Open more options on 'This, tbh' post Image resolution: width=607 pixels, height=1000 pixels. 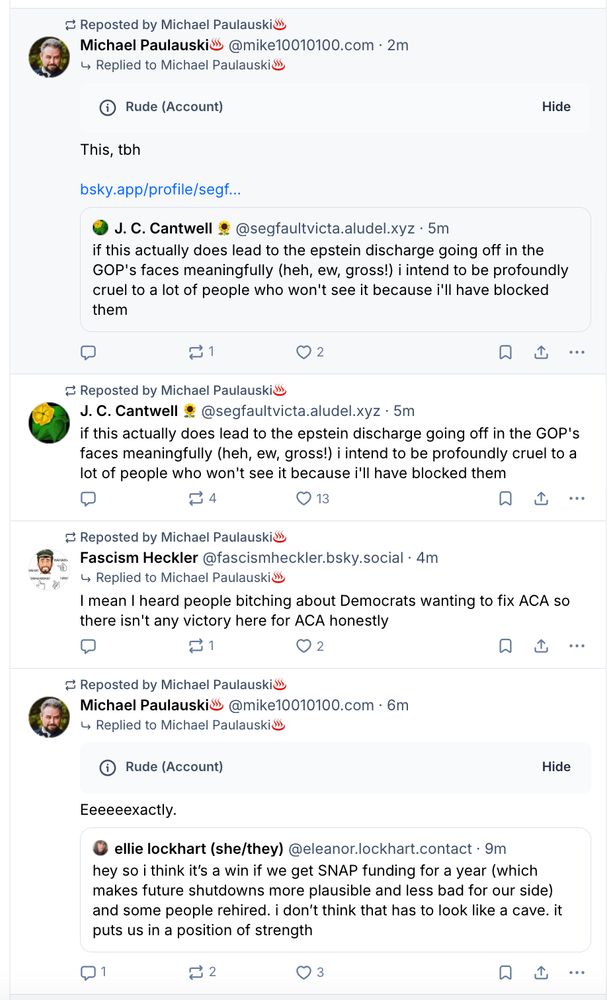tap(576, 352)
